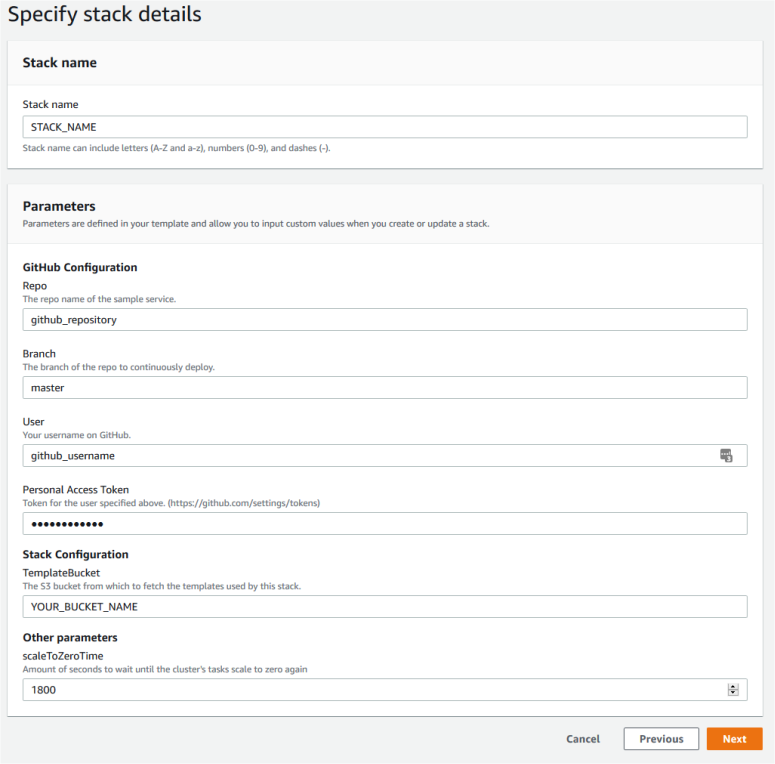Click the Personal Access Token label
This screenshot has width=775, height=764.
click(76, 490)
